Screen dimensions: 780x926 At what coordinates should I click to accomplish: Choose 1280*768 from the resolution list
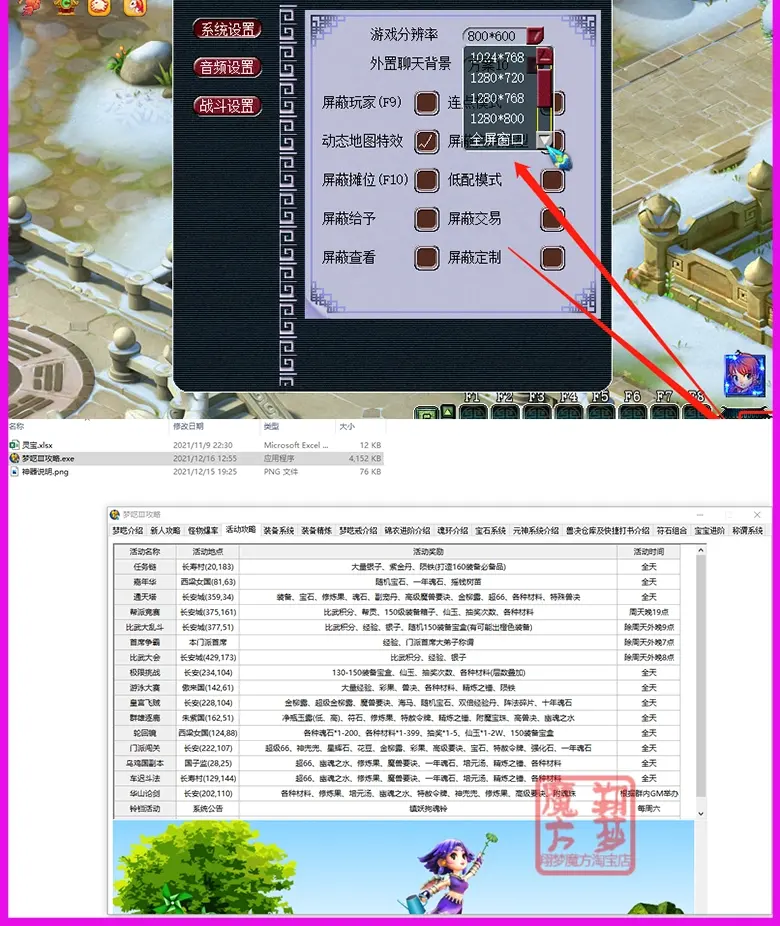coord(497,98)
